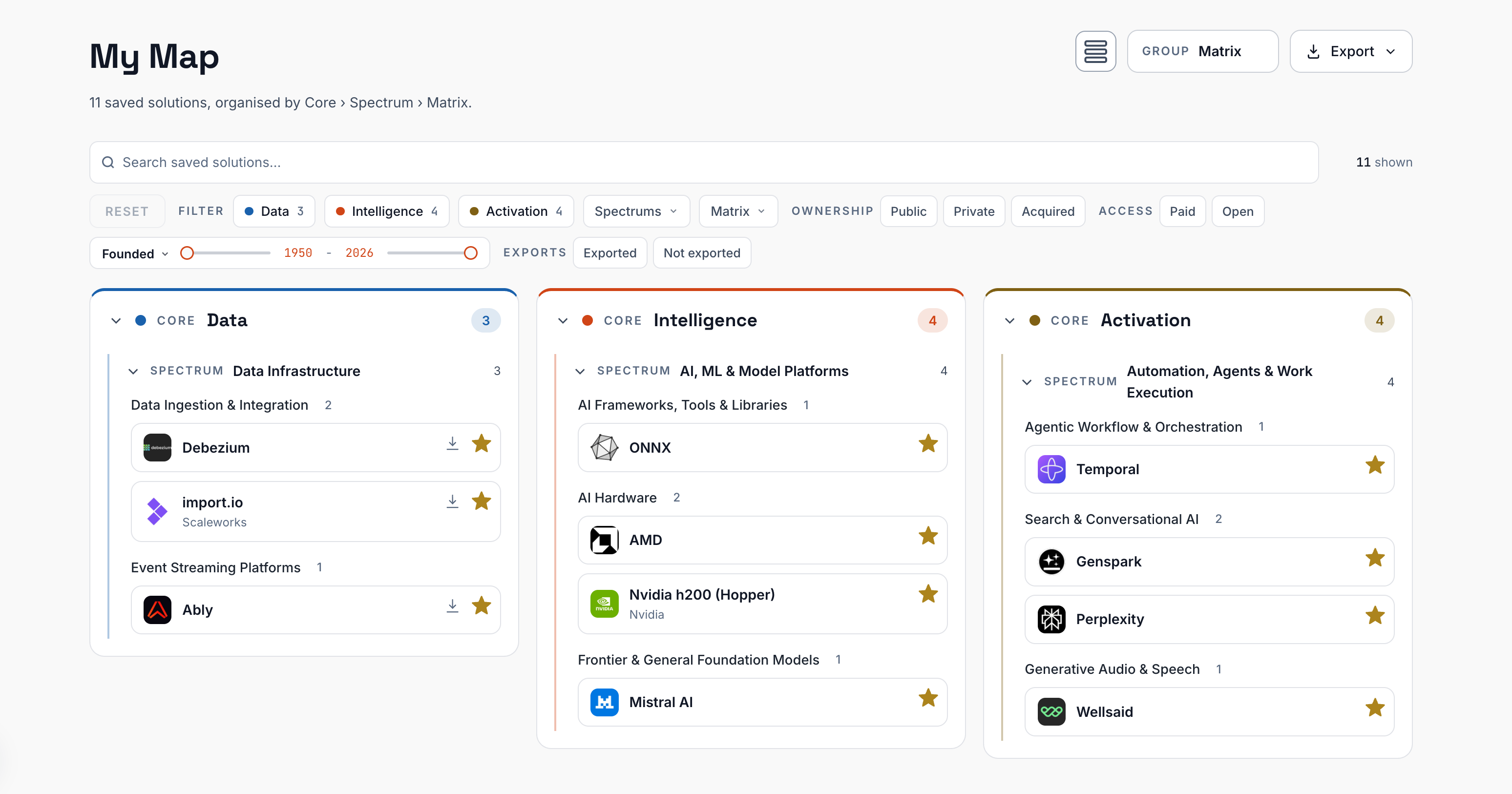This screenshot has height=794, width=1512.
Task: Click the Founded maximum year slider handle
Action: tap(470, 253)
